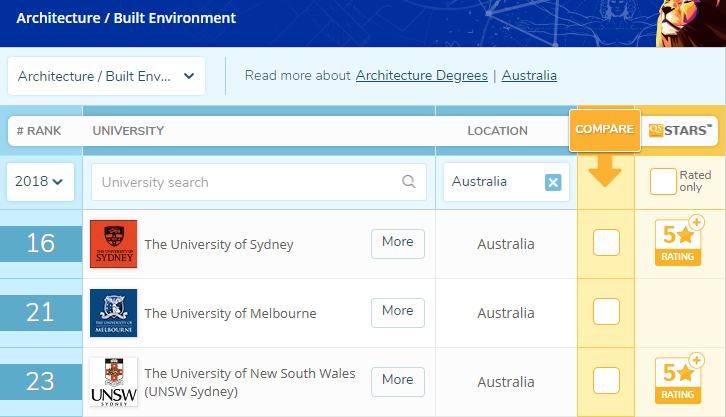Click the search magnifier icon
Image resolution: width=726 pixels, height=417 pixels.
click(x=408, y=182)
